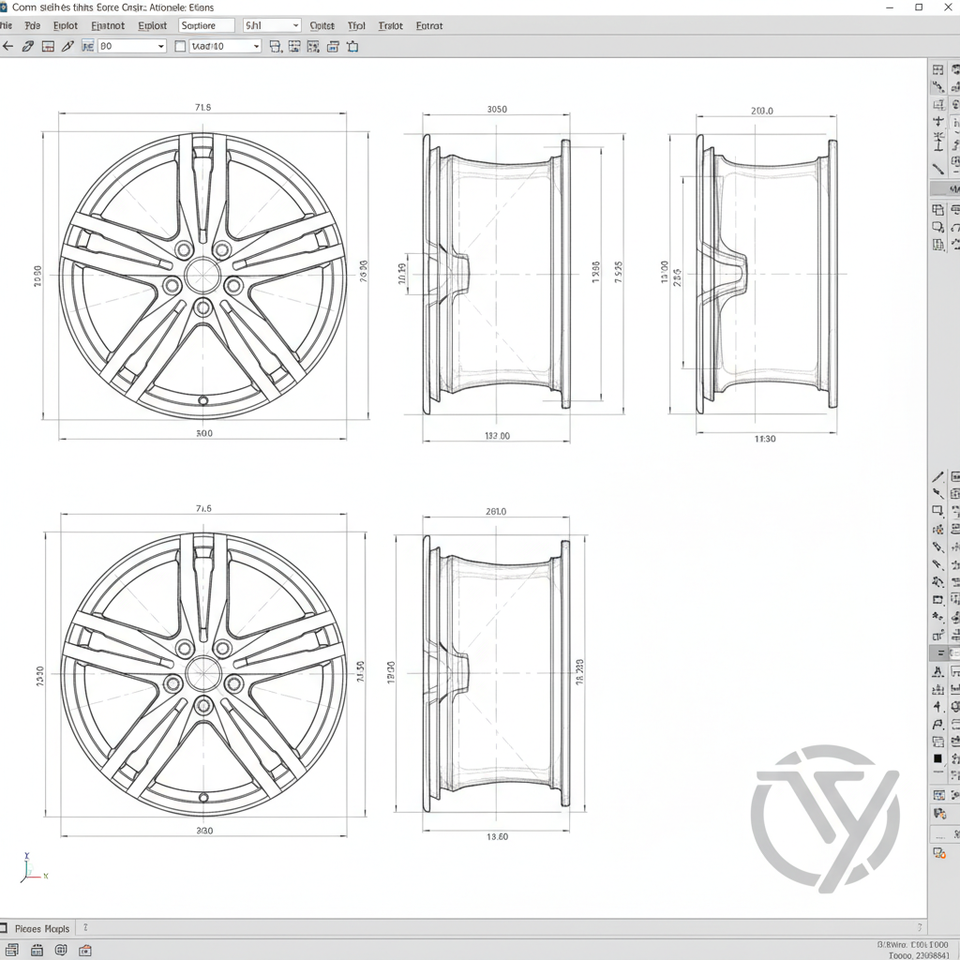Select the pencil tool in the top toolbar

(x=67, y=46)
